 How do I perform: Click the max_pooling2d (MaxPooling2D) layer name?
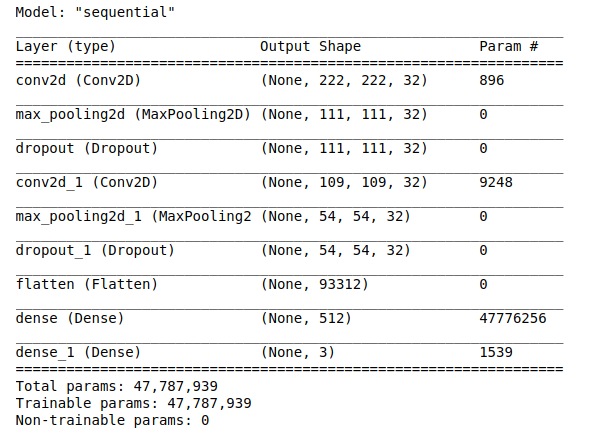133,115
